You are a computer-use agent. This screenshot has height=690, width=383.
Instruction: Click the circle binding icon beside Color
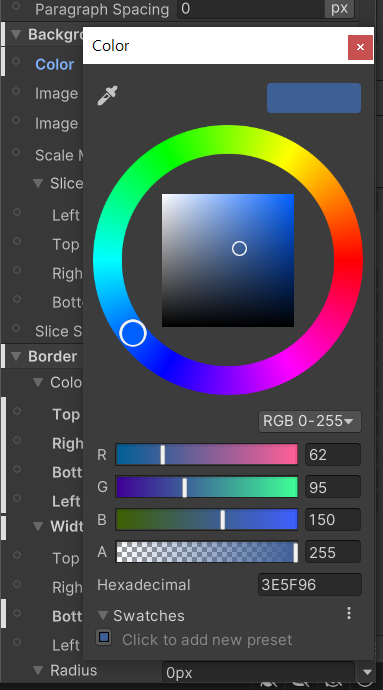pyautogui.click(x=16, y=61)
